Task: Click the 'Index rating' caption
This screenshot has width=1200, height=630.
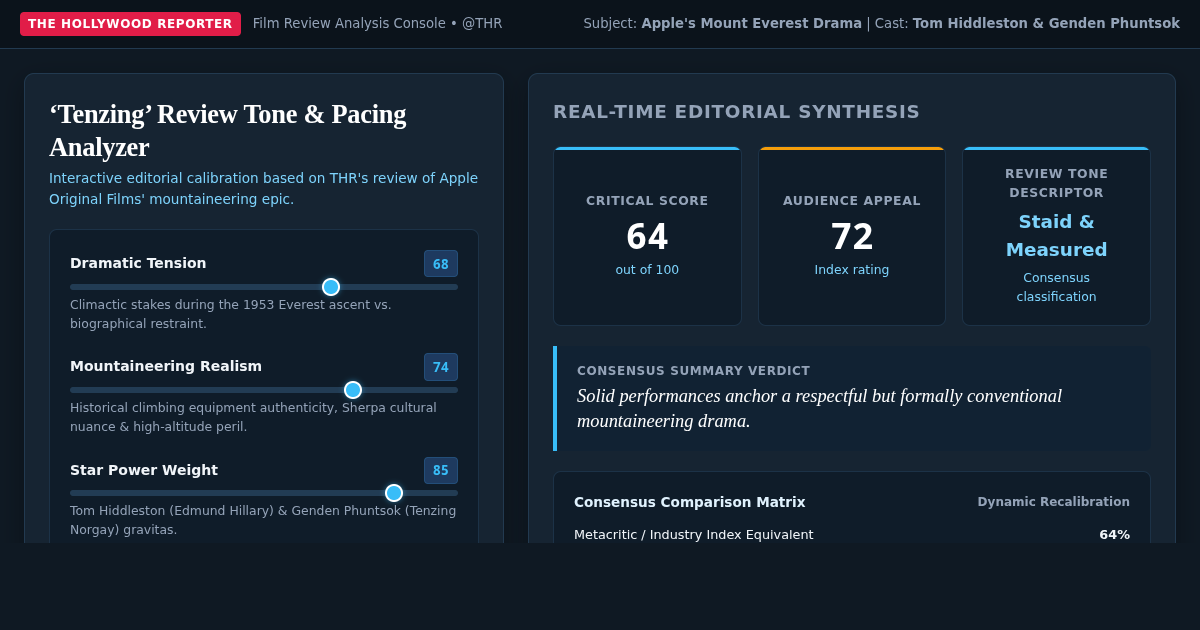Action: pos(852,270)
